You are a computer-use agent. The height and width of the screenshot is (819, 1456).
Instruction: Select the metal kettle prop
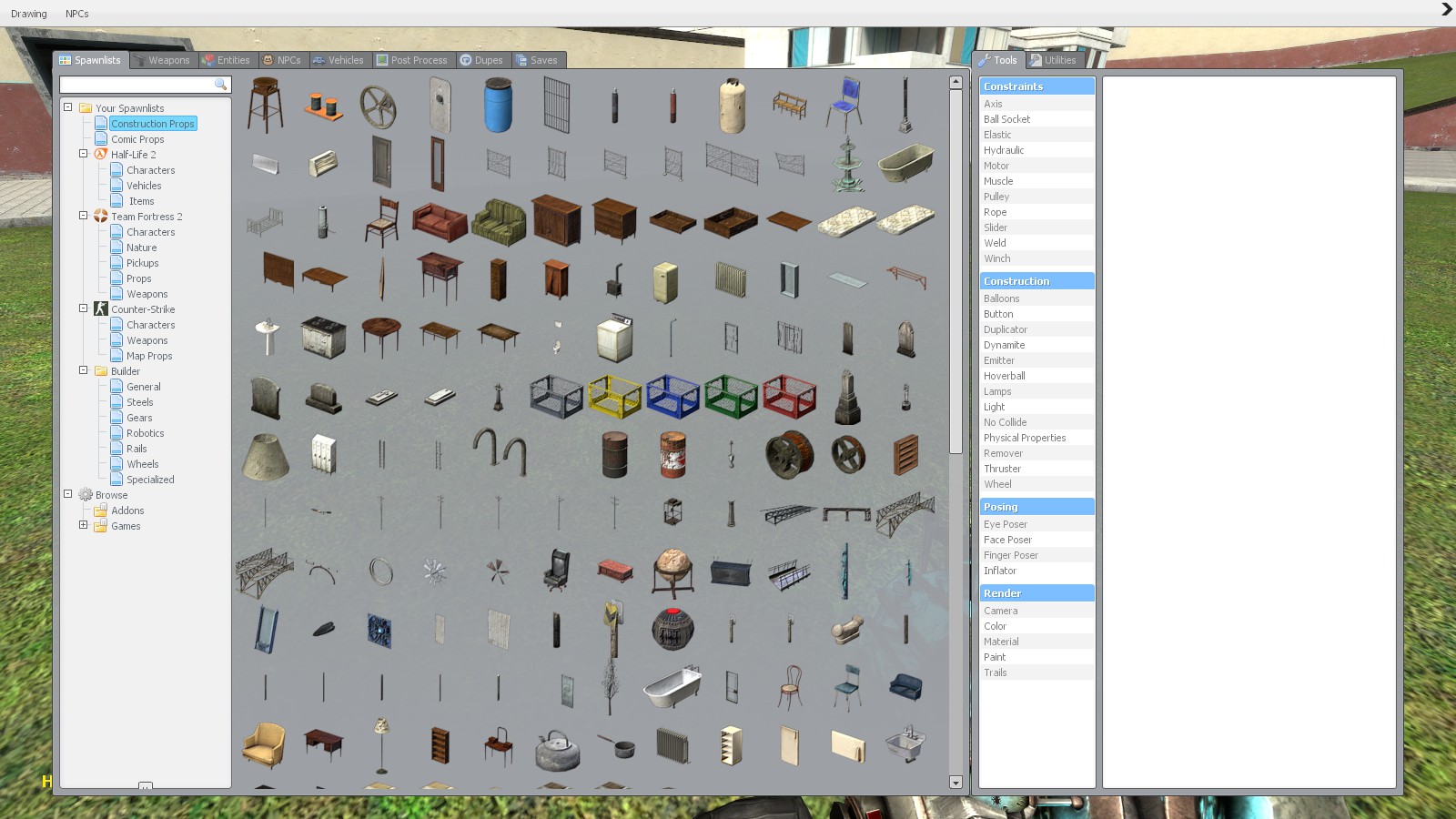pos(556,749)
